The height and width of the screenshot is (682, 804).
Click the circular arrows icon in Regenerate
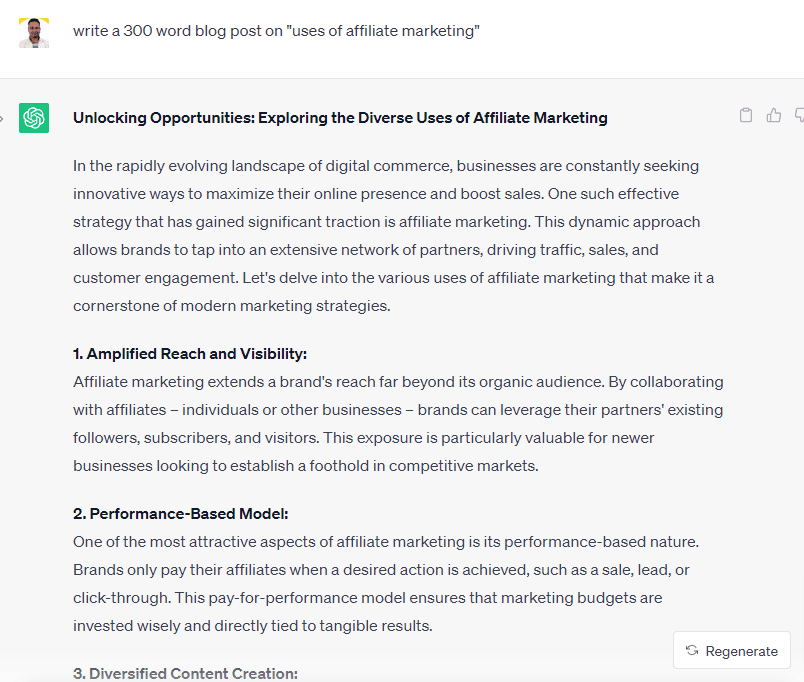click(692, 651)
